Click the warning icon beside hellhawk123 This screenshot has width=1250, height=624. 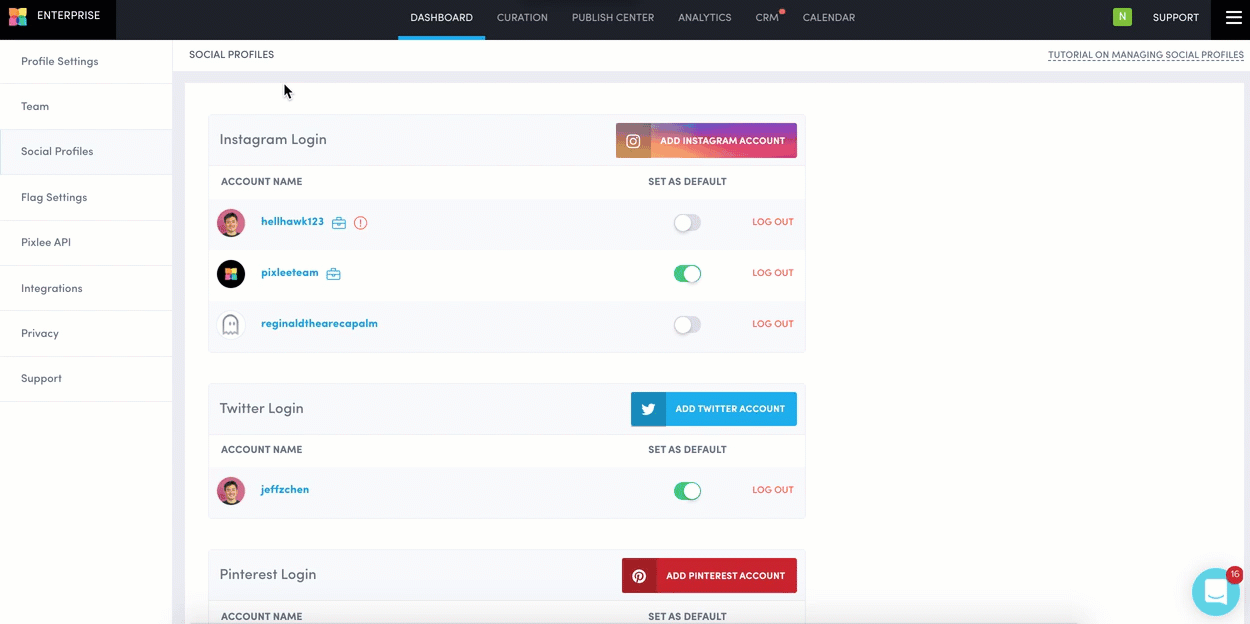point(361,223)
